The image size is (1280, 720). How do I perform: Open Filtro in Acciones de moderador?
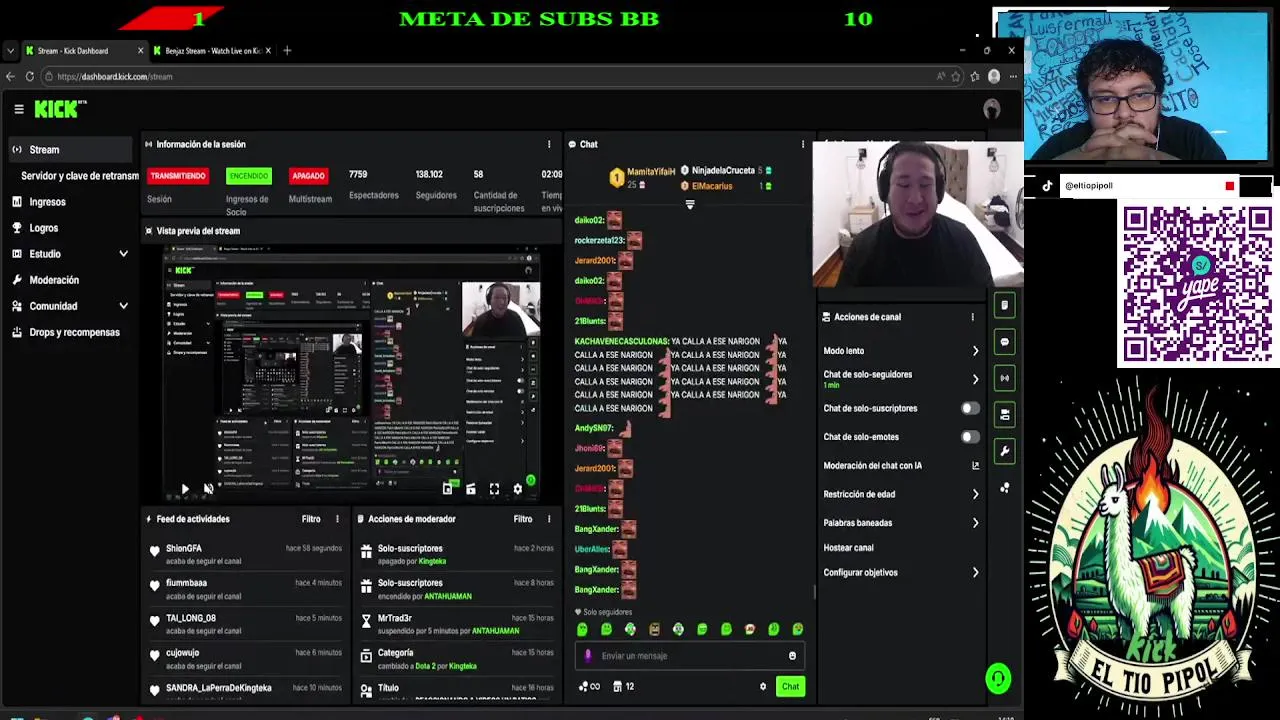(x=523, y=519)
